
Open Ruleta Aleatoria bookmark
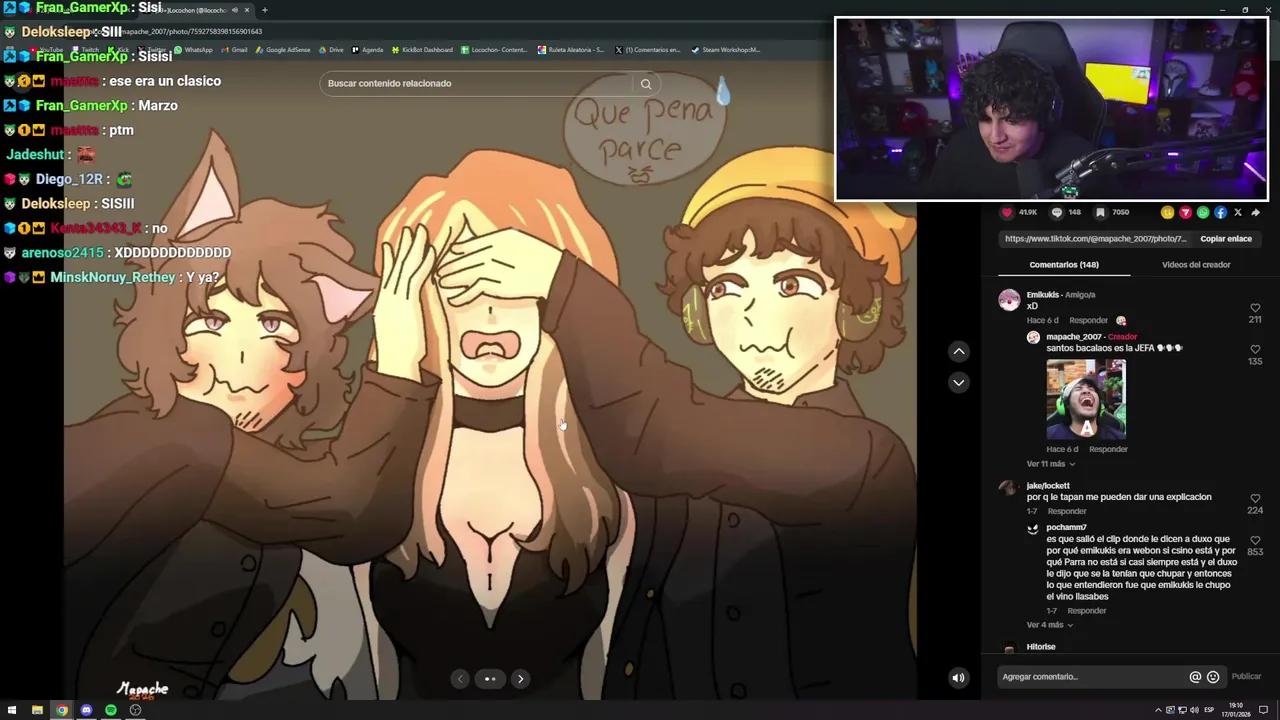pos(571,50)
